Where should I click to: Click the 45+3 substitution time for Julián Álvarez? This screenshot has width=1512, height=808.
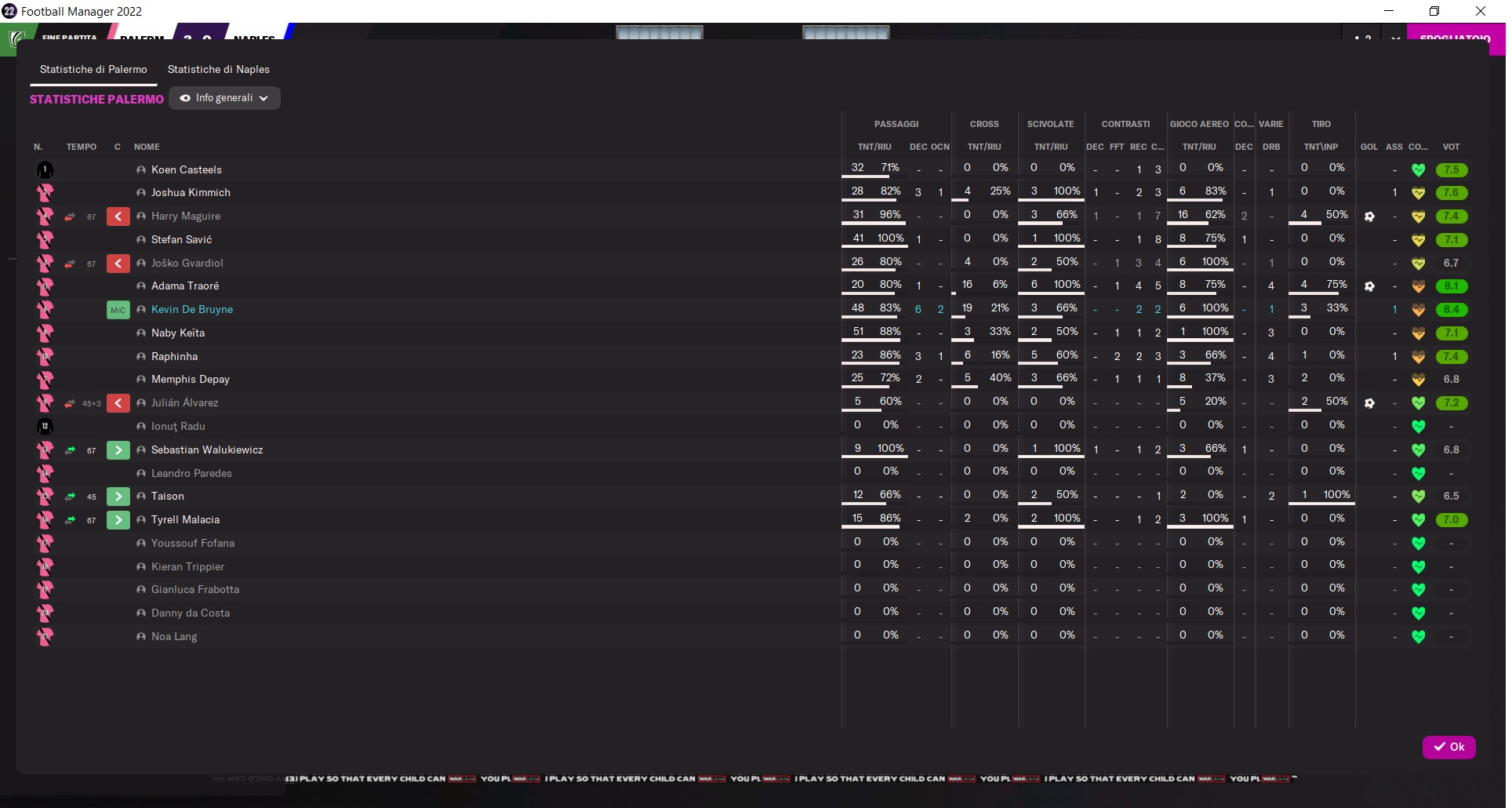[x=92, y=403]
